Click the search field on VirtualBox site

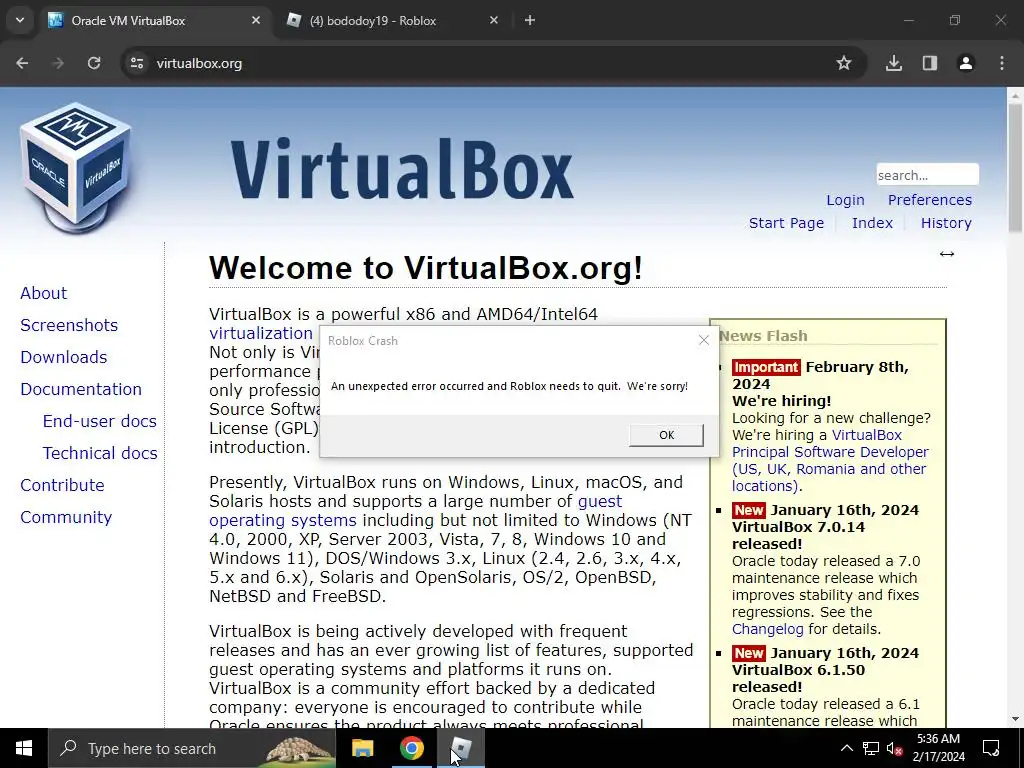(927, 175)
